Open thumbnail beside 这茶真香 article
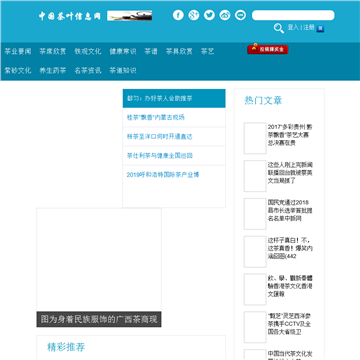The height and width of the screenshot is (360, 360). pyautogui.click(x=255, y=252)
